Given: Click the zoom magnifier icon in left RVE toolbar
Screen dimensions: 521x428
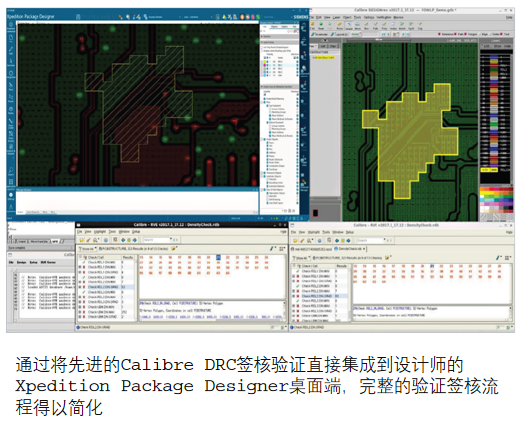Looking at the screenshot, I should [95, 240].
